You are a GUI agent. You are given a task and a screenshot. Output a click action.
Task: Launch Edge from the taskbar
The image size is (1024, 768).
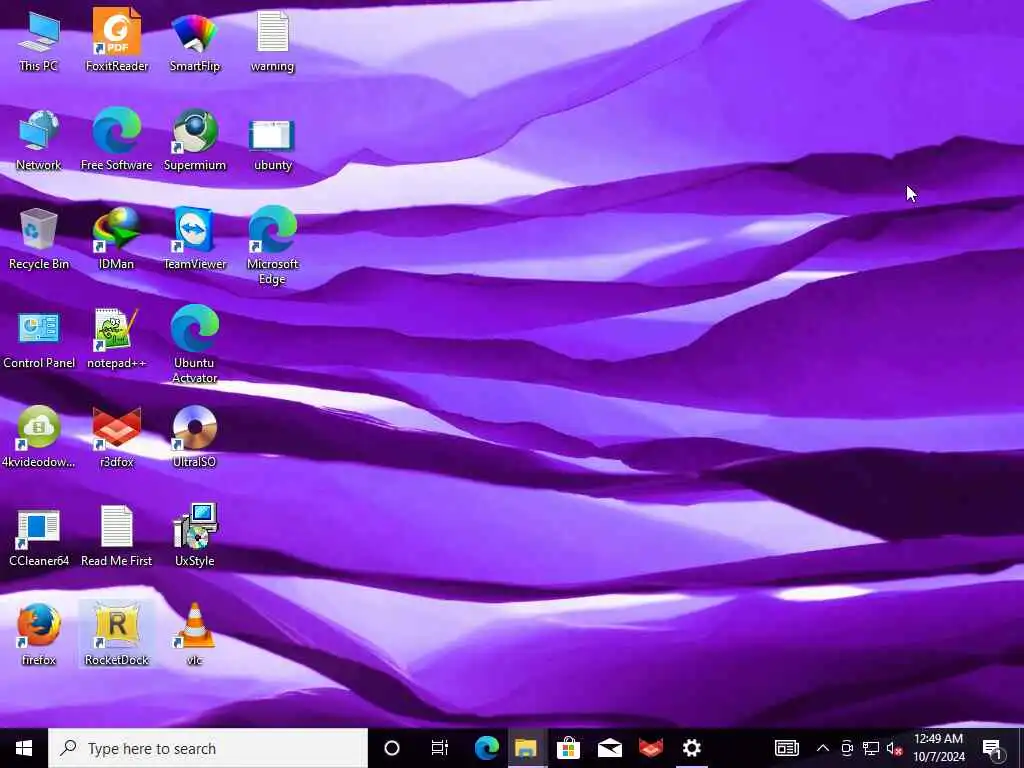pyautogui.click(x=487, y=748)
